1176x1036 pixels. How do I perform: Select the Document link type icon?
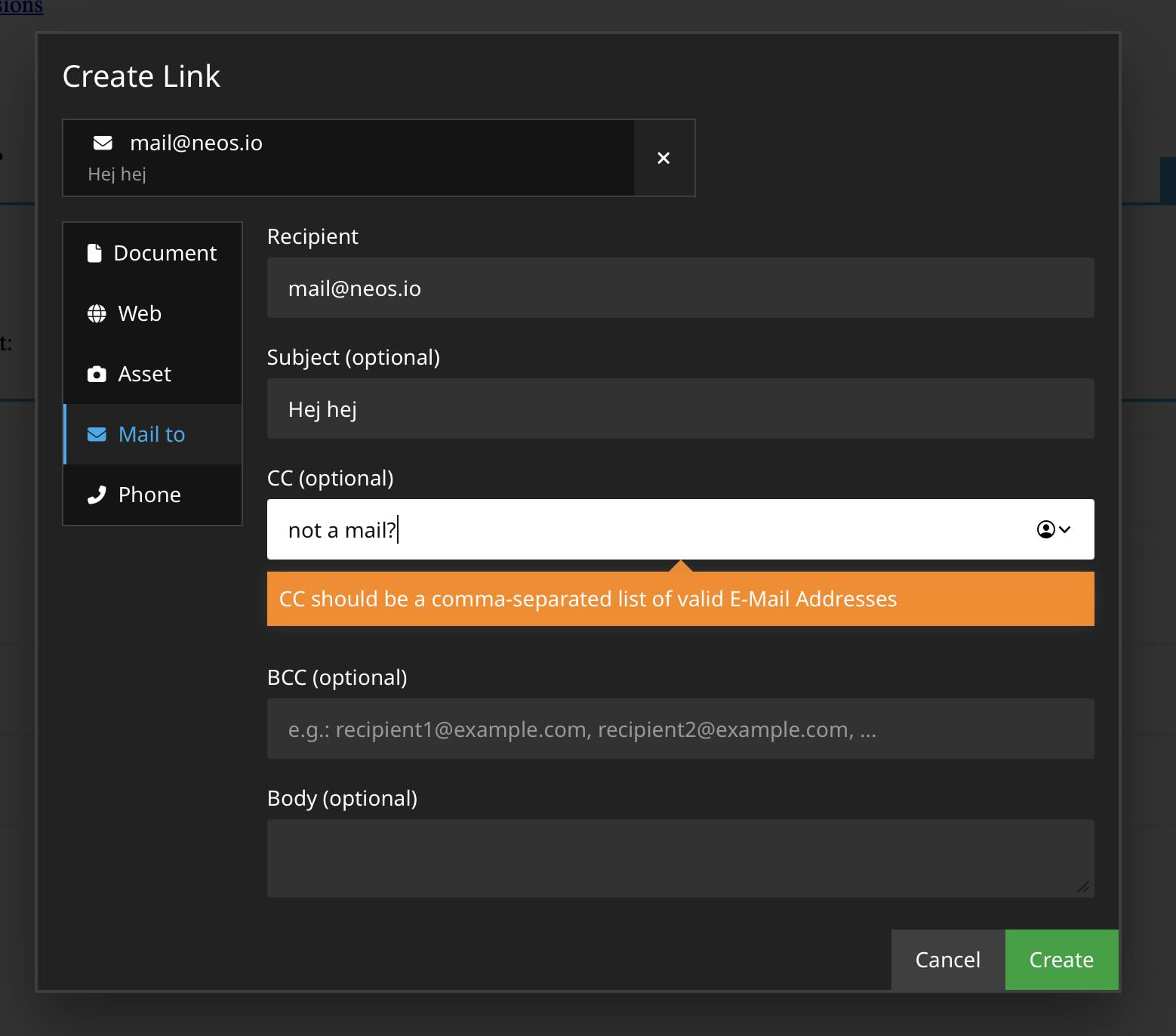pyautogui.click(x=95, y=252)
